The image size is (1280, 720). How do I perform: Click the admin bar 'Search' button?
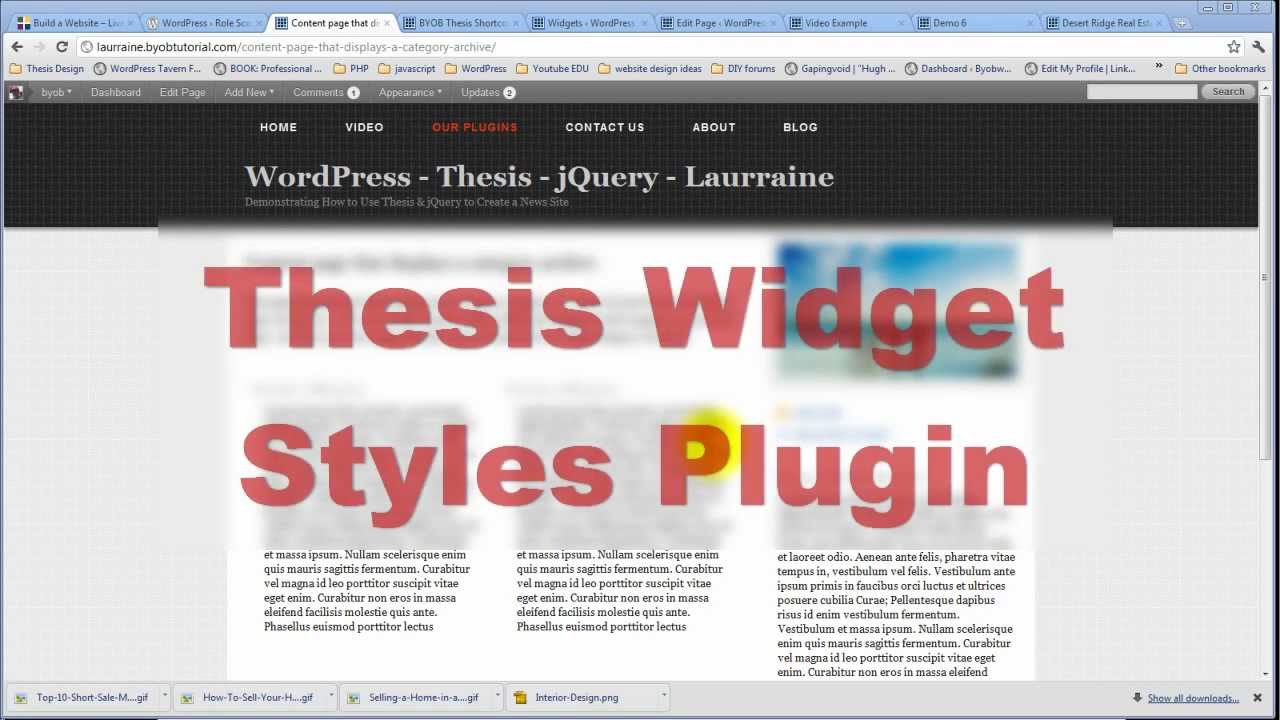click(1228, 92)
